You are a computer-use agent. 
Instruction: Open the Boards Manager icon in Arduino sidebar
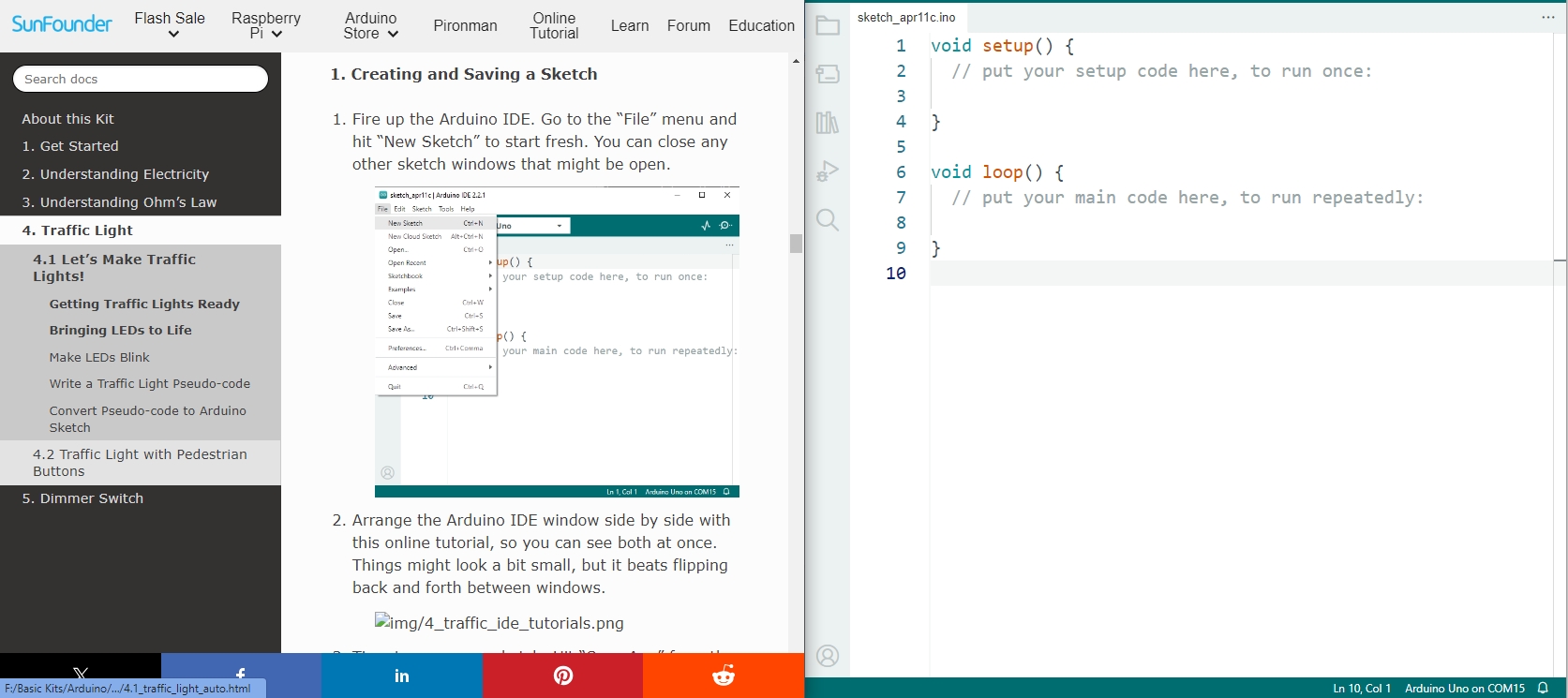tap(828, 74)
